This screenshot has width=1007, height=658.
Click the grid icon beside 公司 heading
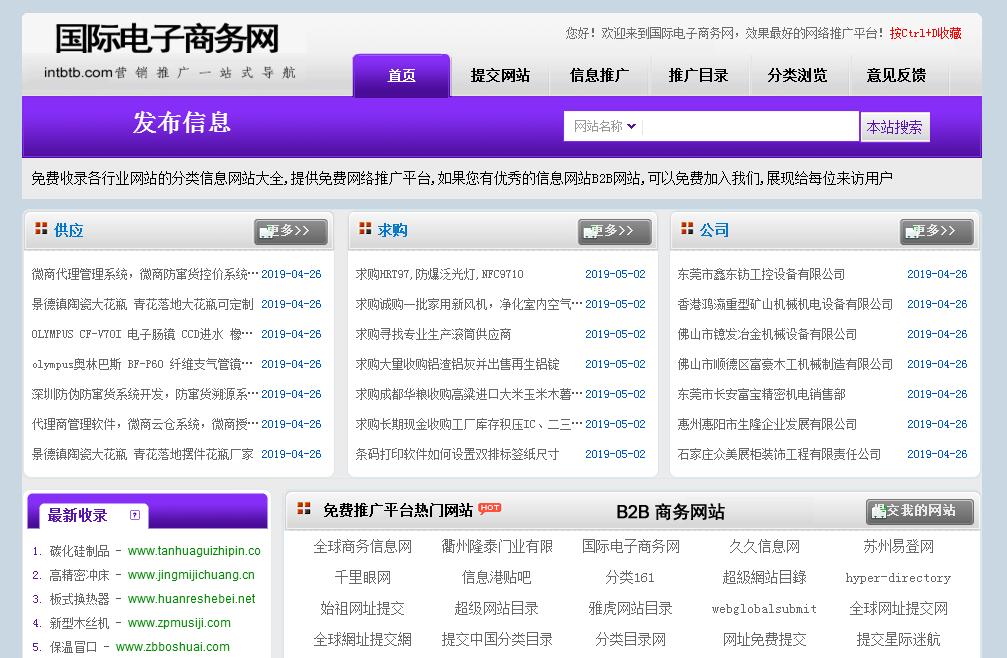click(687, 229)
